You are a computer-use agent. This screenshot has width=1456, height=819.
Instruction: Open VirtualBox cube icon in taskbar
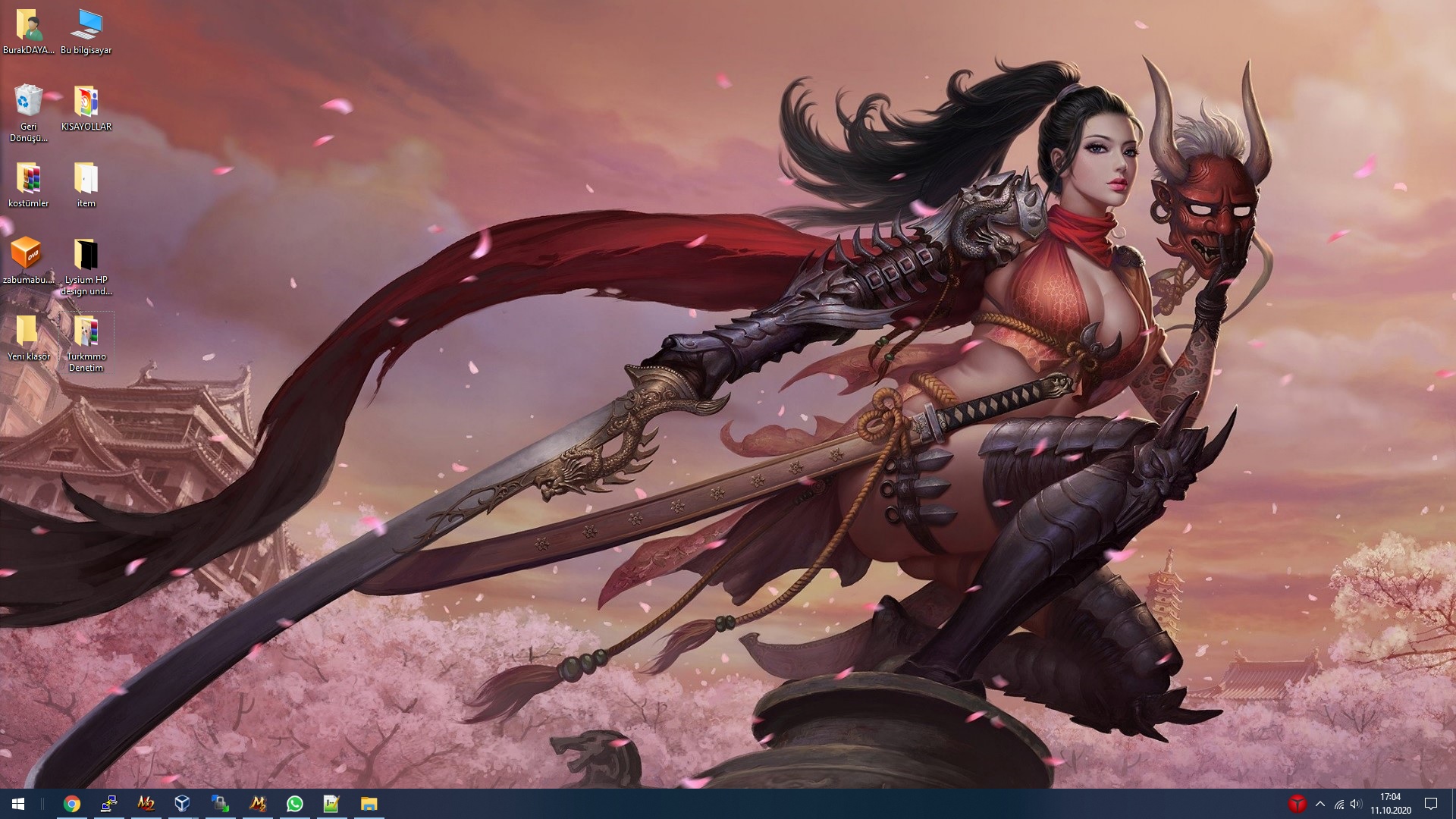[183, 804]
